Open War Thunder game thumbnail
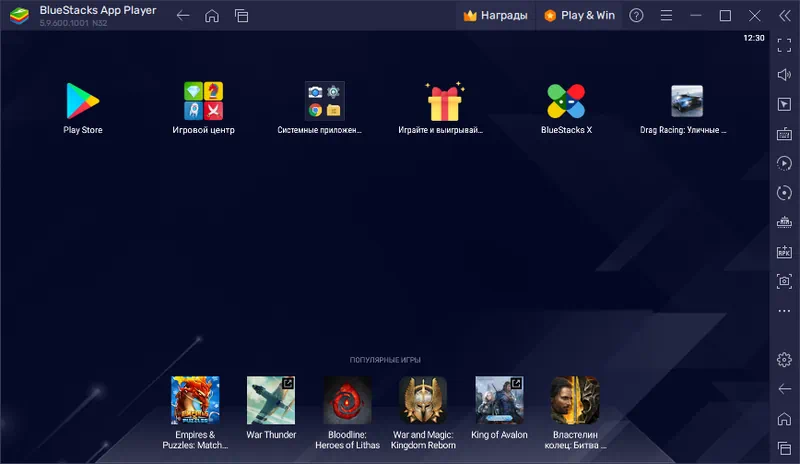Image resolution: width=800 pixels, height=464 pixels. coord(271,400)
